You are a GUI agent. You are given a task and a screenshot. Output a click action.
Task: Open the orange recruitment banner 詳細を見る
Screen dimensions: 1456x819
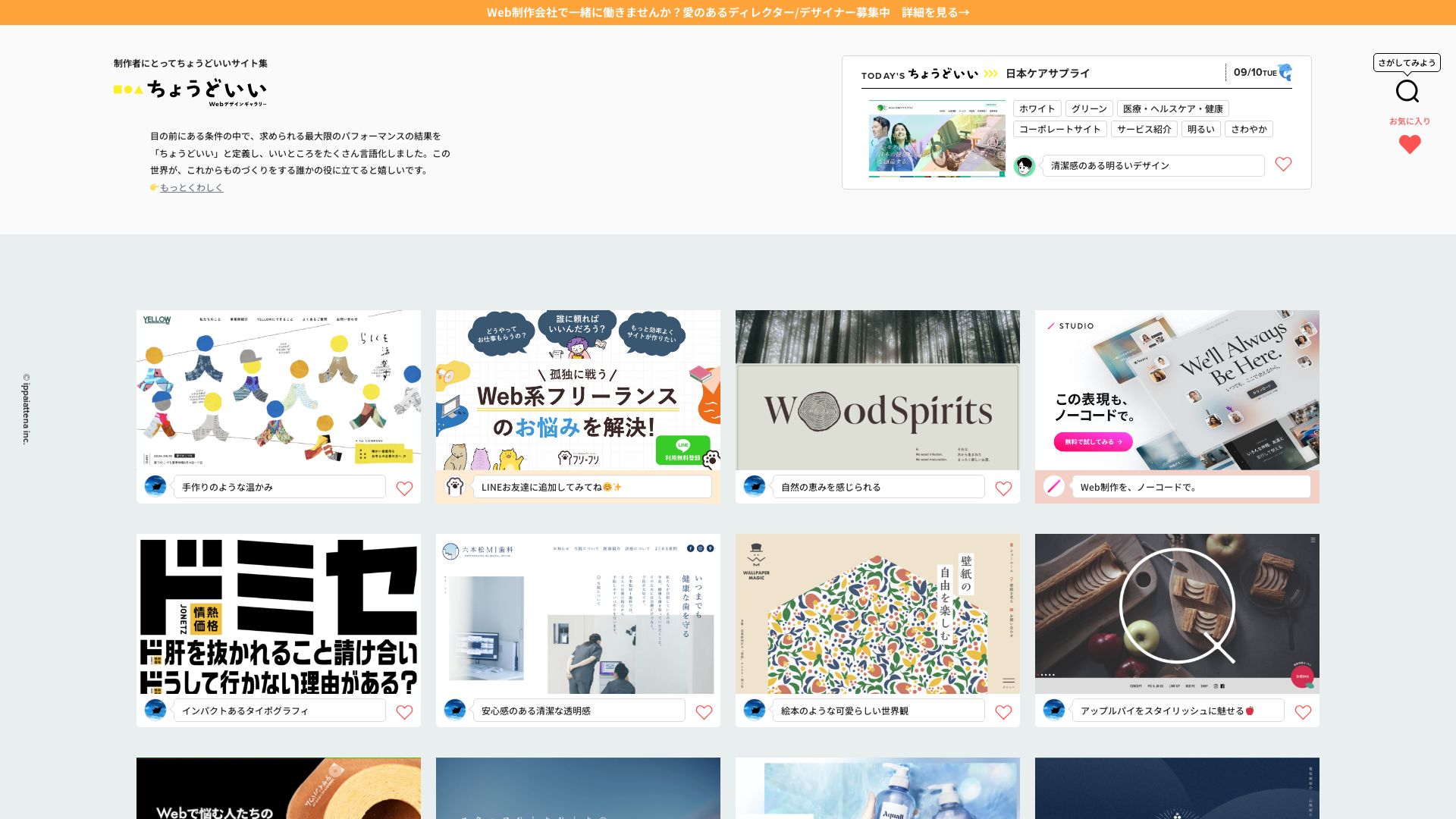click(935, 12)
